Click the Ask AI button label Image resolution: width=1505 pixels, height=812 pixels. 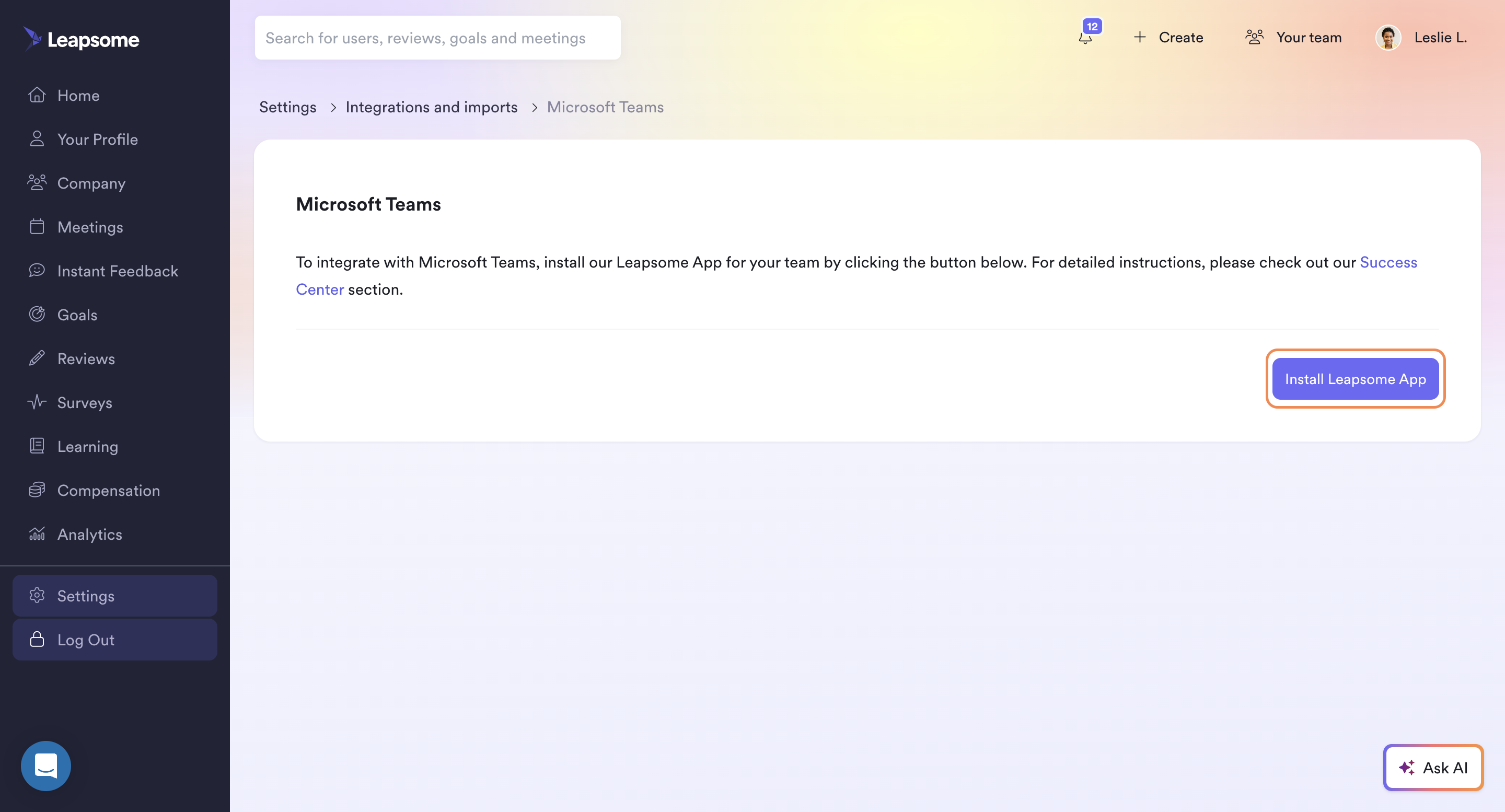point(1445,767)
